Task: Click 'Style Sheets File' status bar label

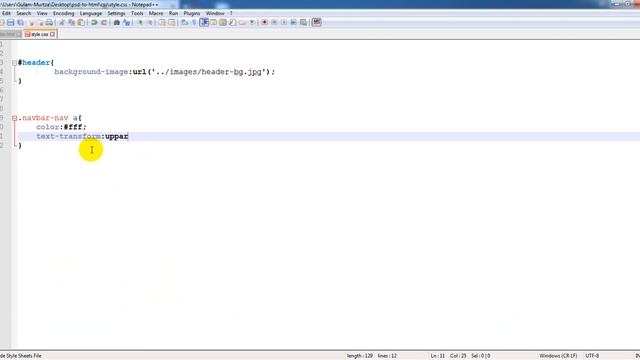Action: pos(24,356)
